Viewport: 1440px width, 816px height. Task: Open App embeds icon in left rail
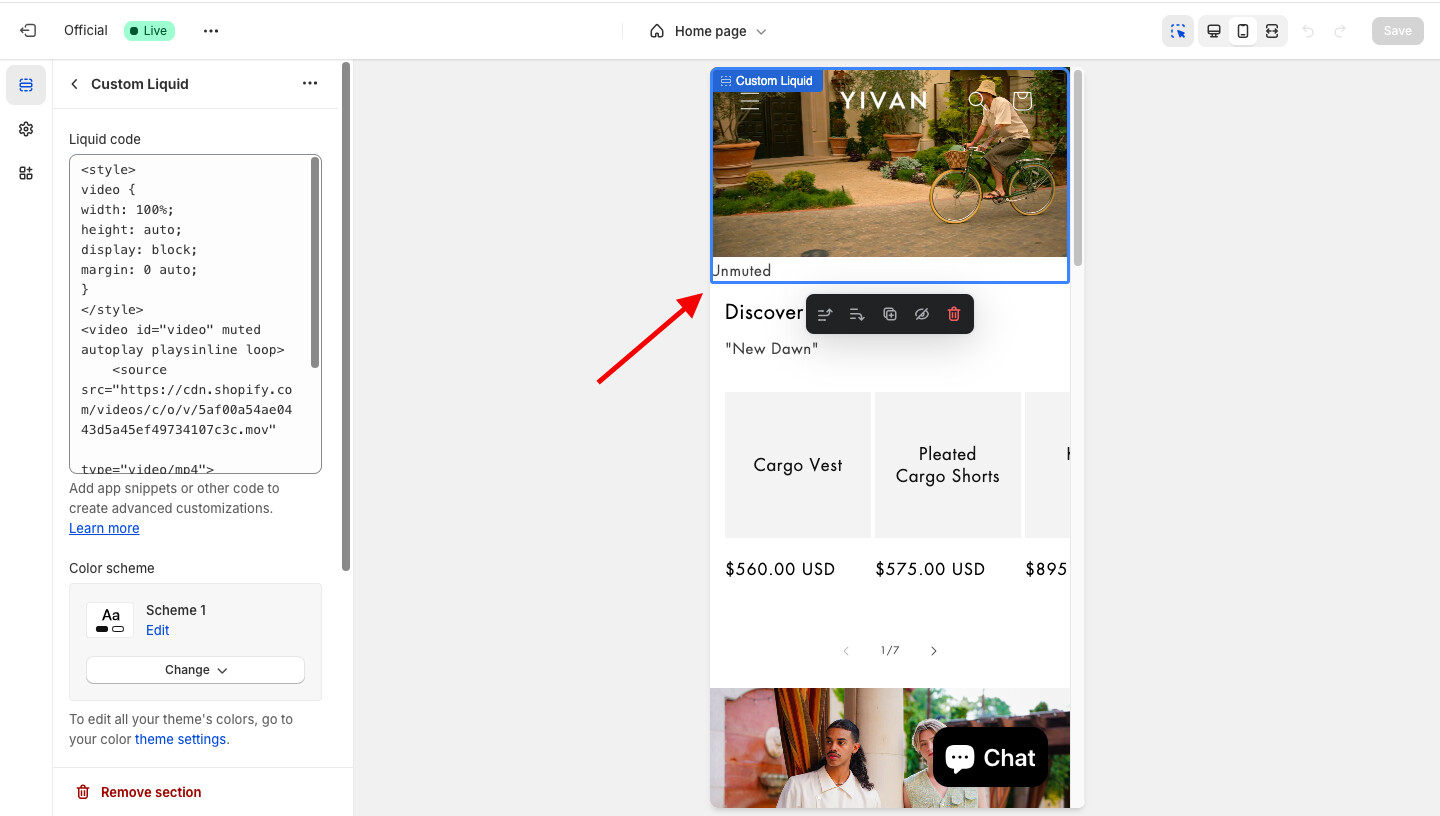pyautogui.click(x=26, y=173)
